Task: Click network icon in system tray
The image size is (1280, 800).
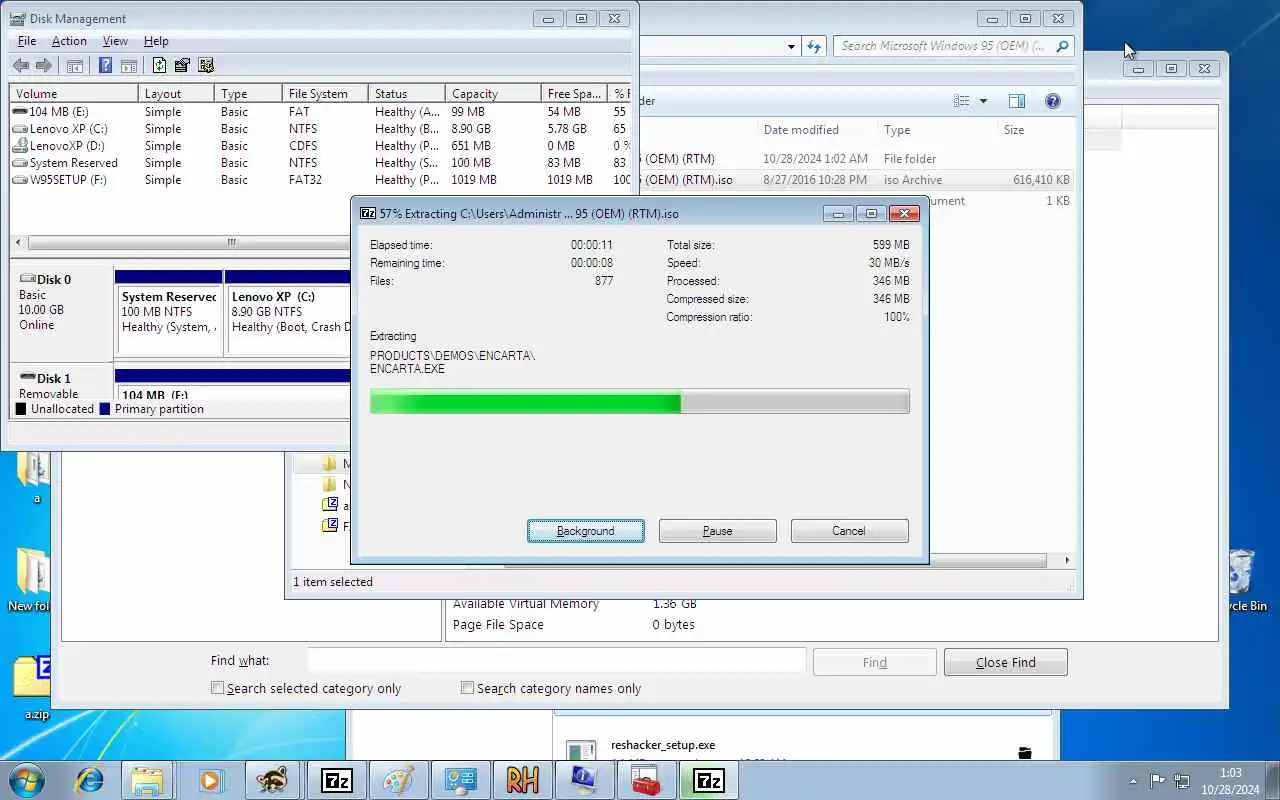Action: (x=1181, y=781)
